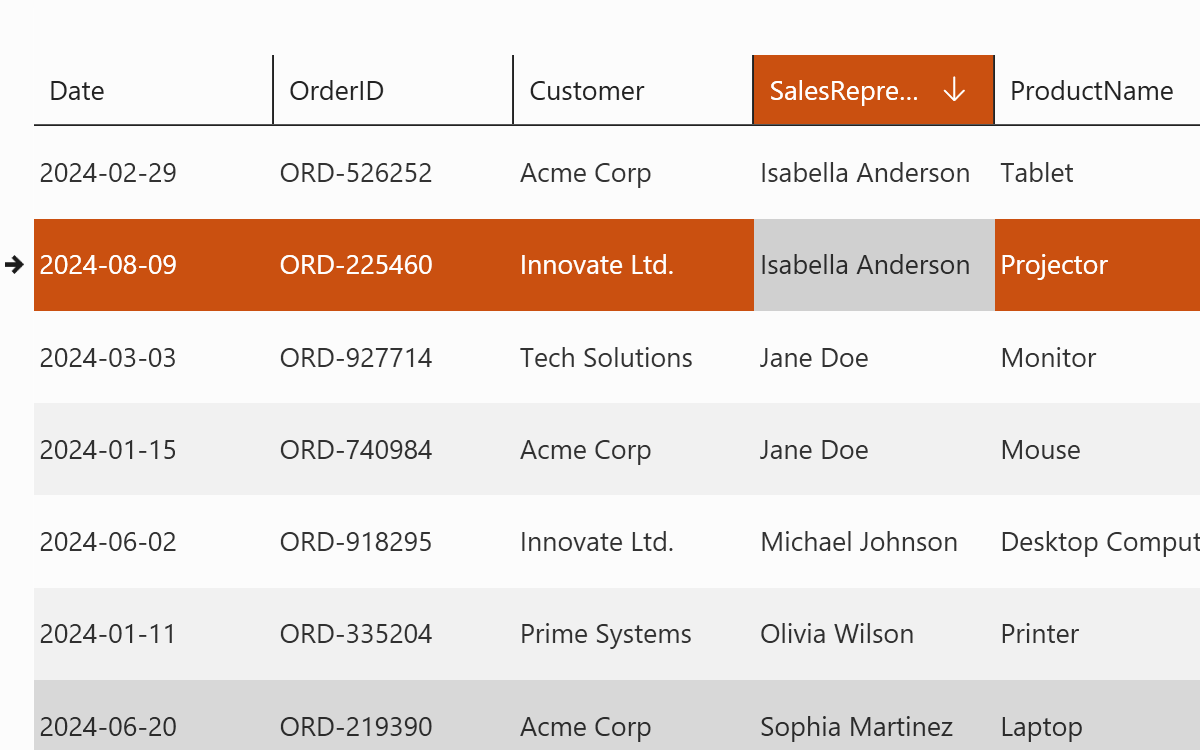
Task: Select the Sophia Martinez cell
Action: pos(856,727)
